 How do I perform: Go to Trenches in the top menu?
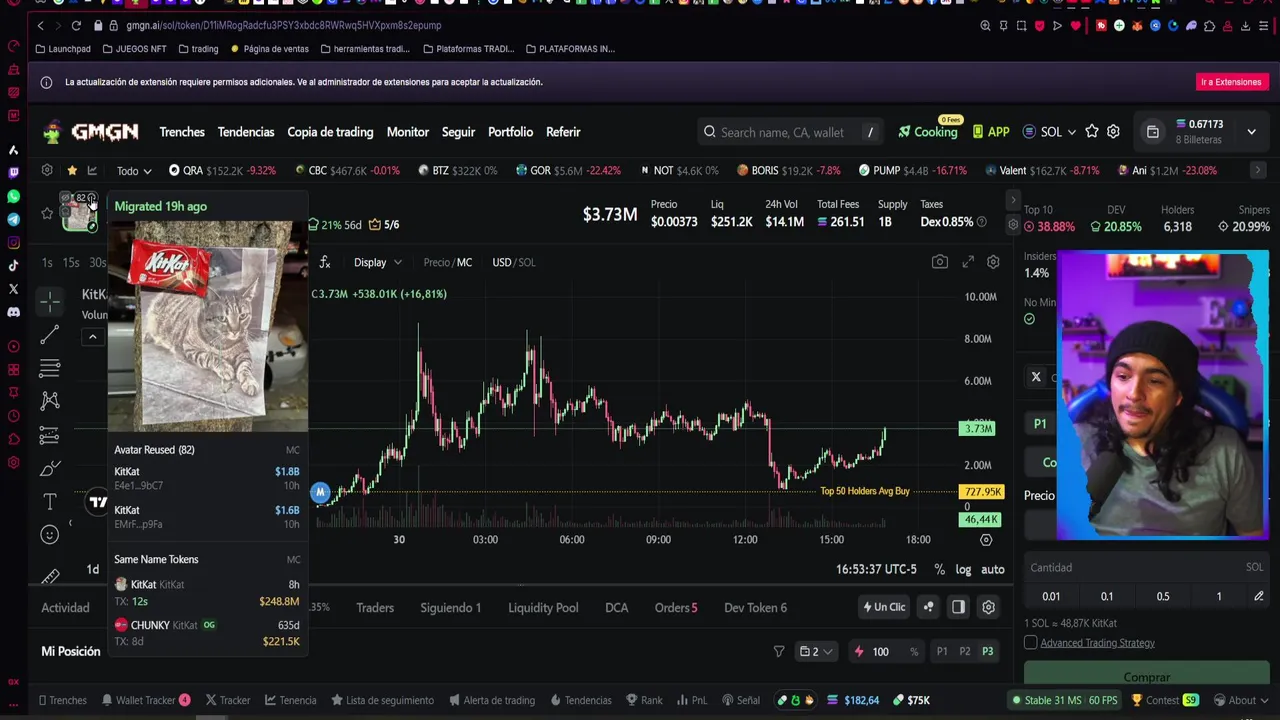(x=182, y=132)
